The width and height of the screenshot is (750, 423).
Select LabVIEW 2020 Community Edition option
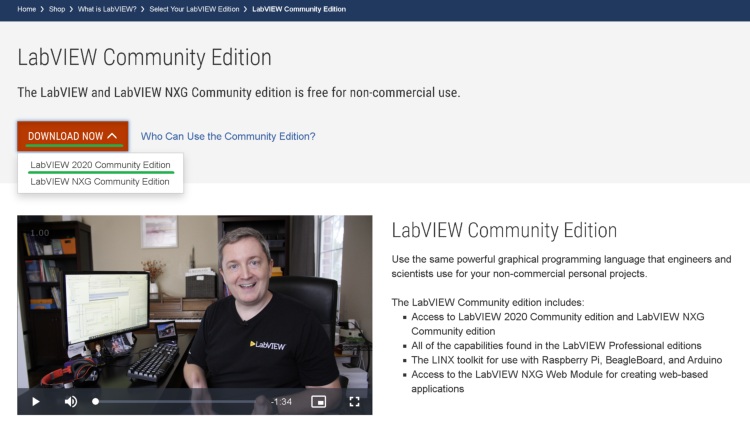pyautogui.click(x=100, y=165)
